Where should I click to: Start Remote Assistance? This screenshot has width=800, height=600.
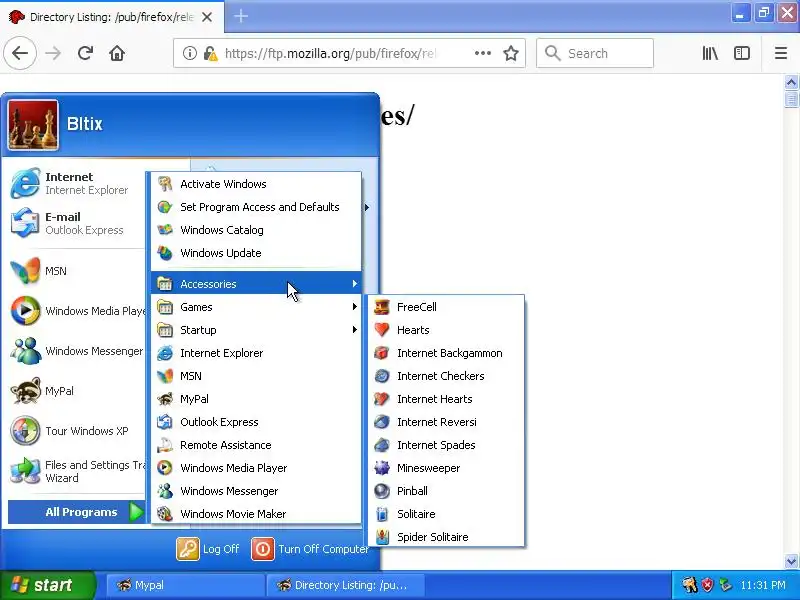pyautogui.click(x=256, y=444)
